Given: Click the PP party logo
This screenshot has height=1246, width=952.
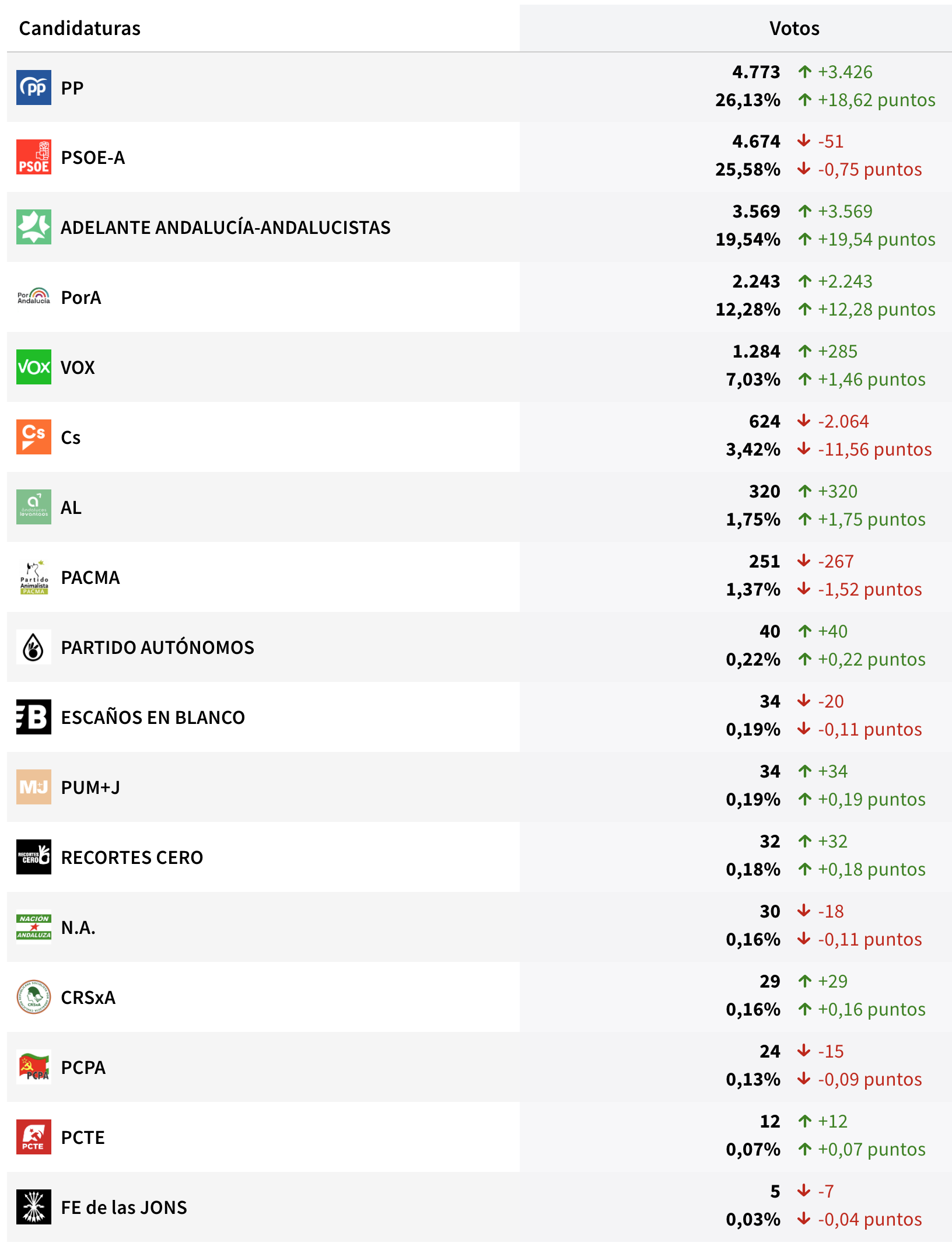Looking at the screenshot, I should click(x=34, y=87).
